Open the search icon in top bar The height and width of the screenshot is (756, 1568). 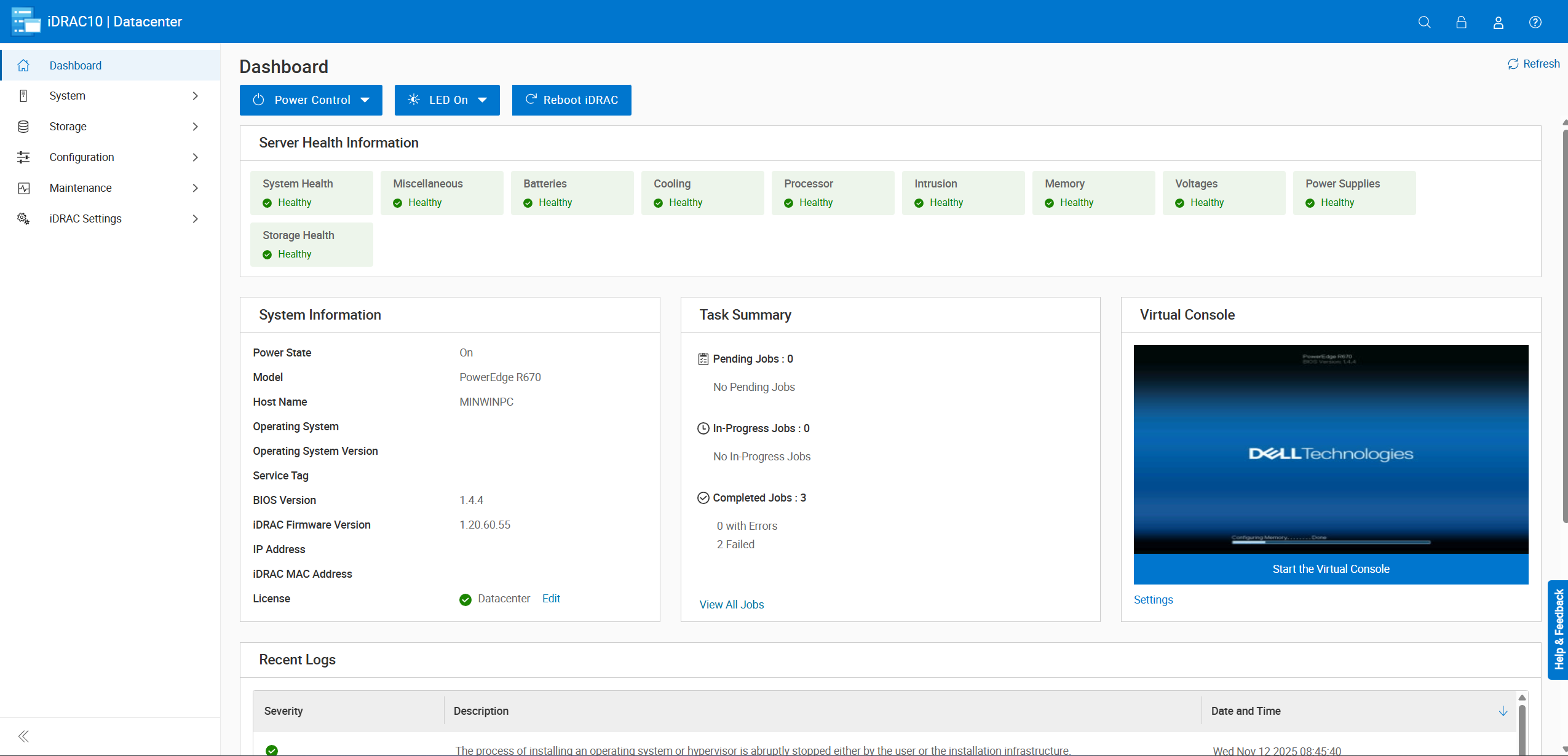click(1425, 22)
